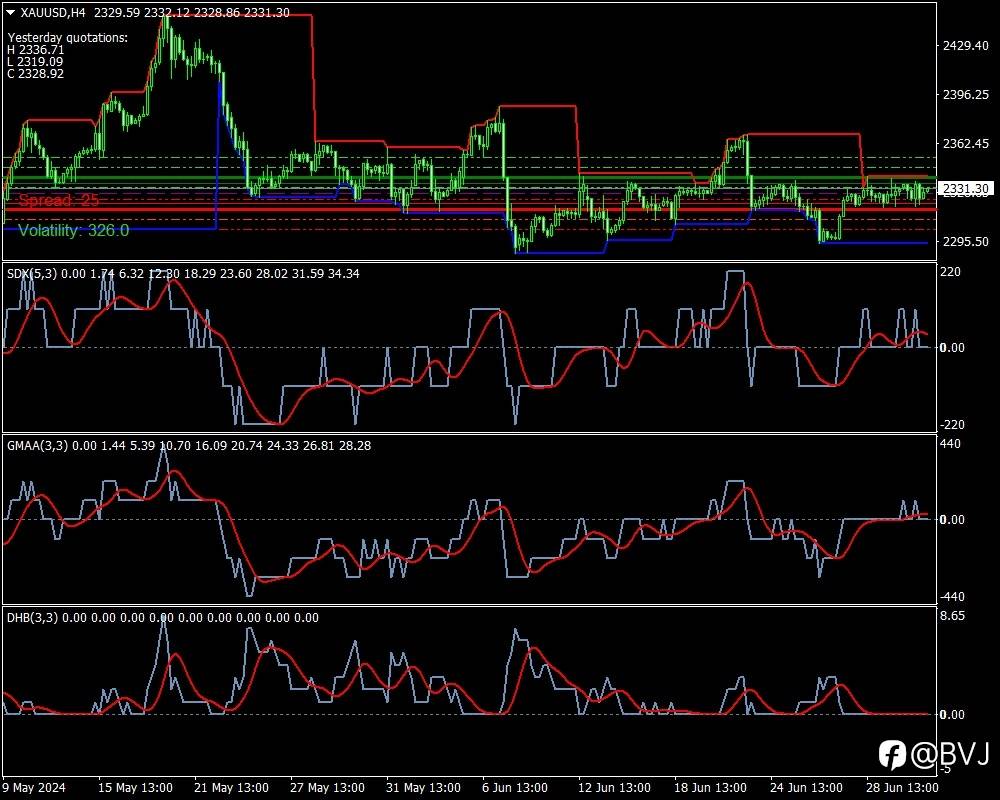Click the current price label 2331.30
The height and width of the screenshot is (800, 1000).
[x=964, y=189]
